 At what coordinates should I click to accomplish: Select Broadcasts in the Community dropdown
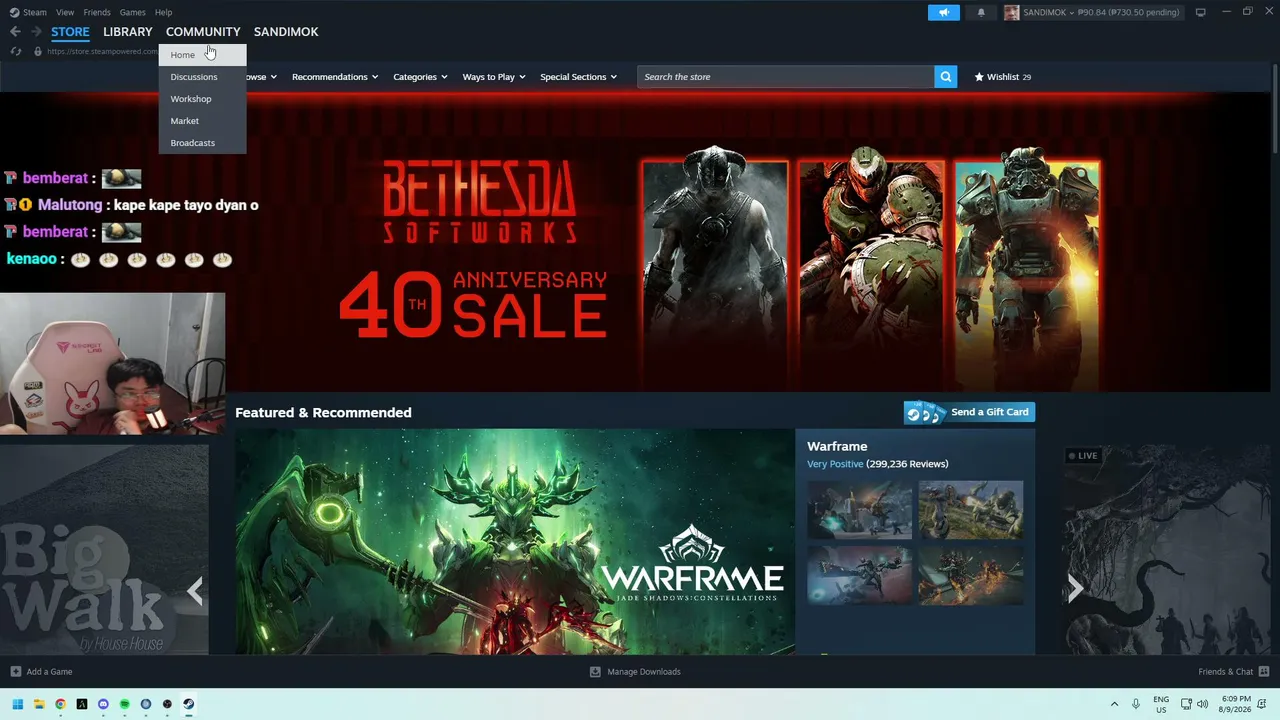coord(202,143)
